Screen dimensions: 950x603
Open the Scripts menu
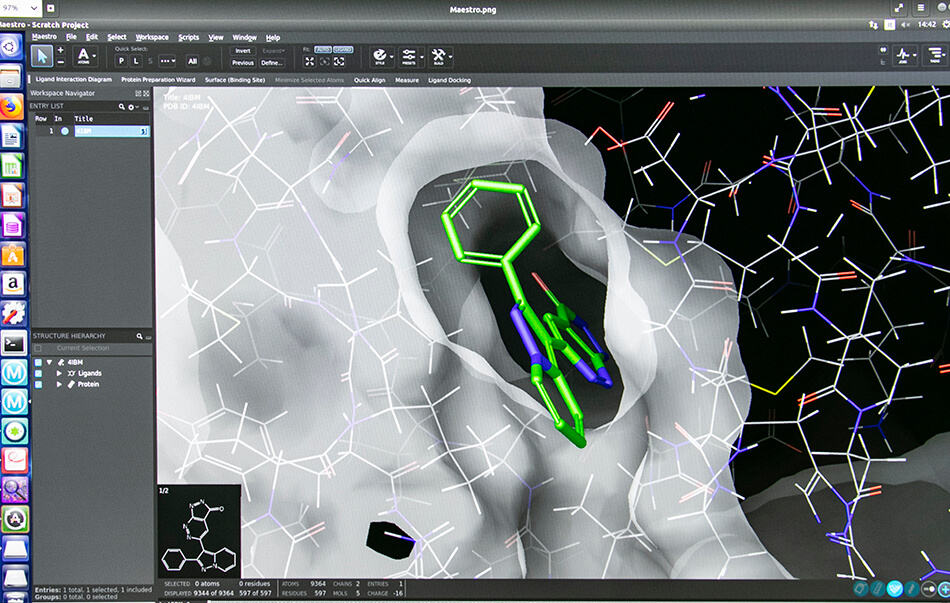click(x=188, y=37)
